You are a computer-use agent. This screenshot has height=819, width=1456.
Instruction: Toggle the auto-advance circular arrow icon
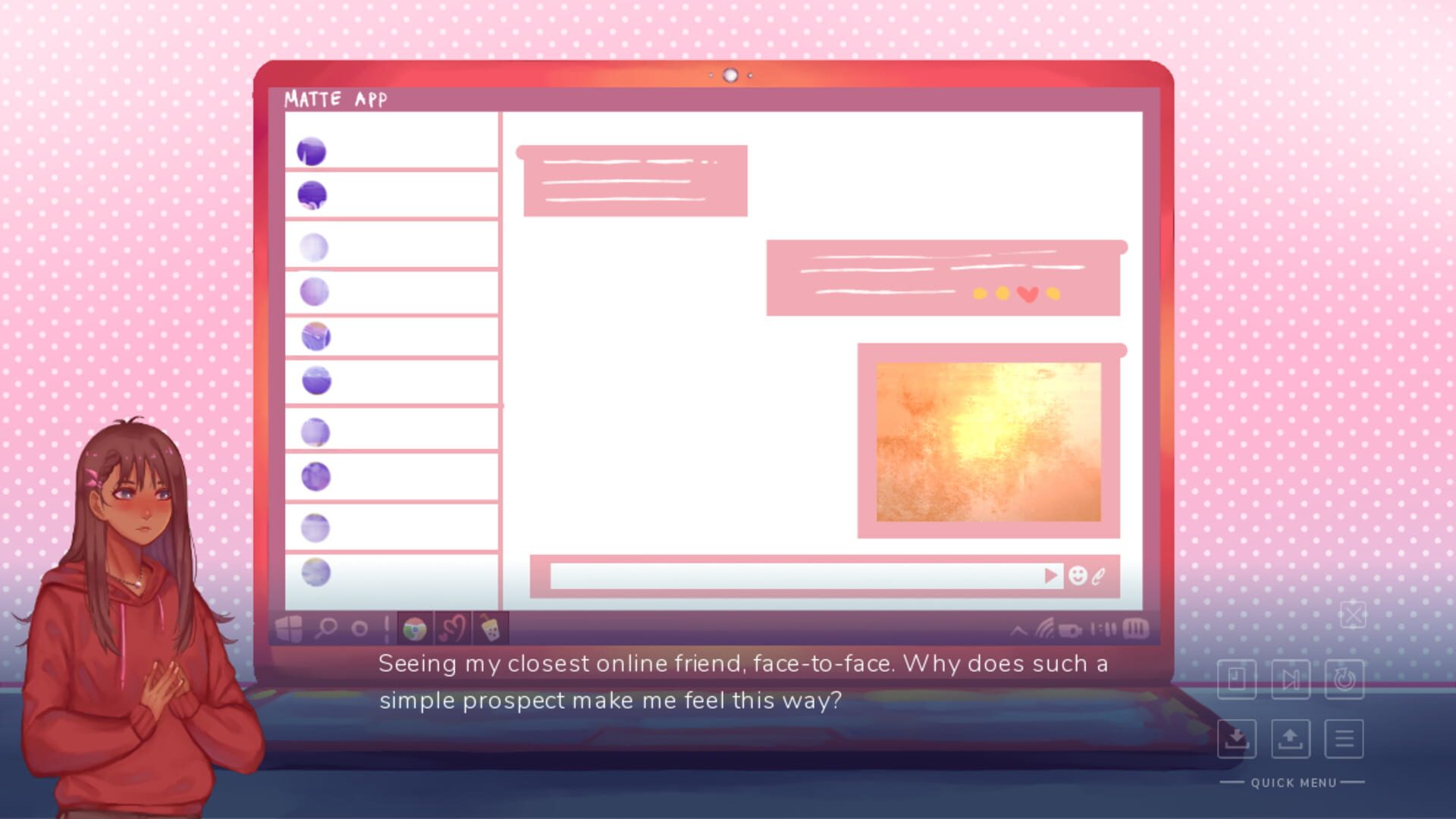coord(1345,679)
